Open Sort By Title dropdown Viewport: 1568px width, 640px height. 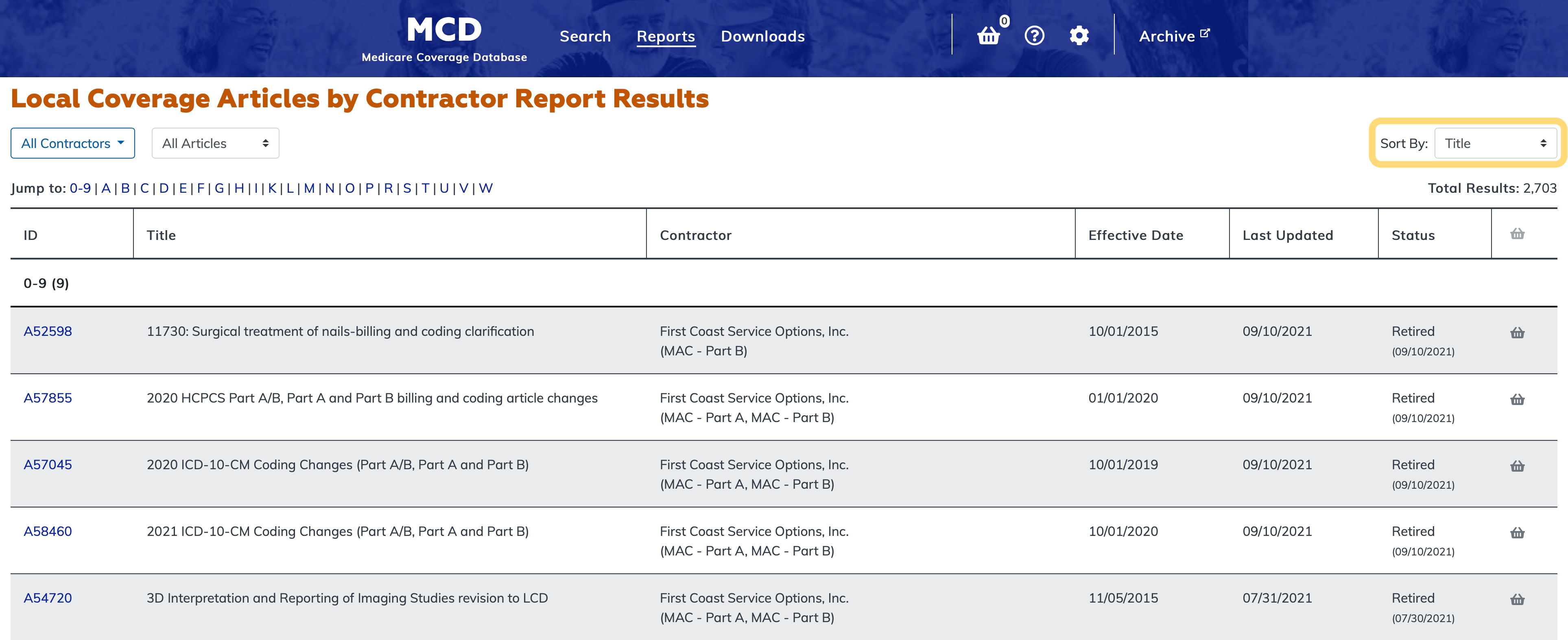(x=1495, y=144)
